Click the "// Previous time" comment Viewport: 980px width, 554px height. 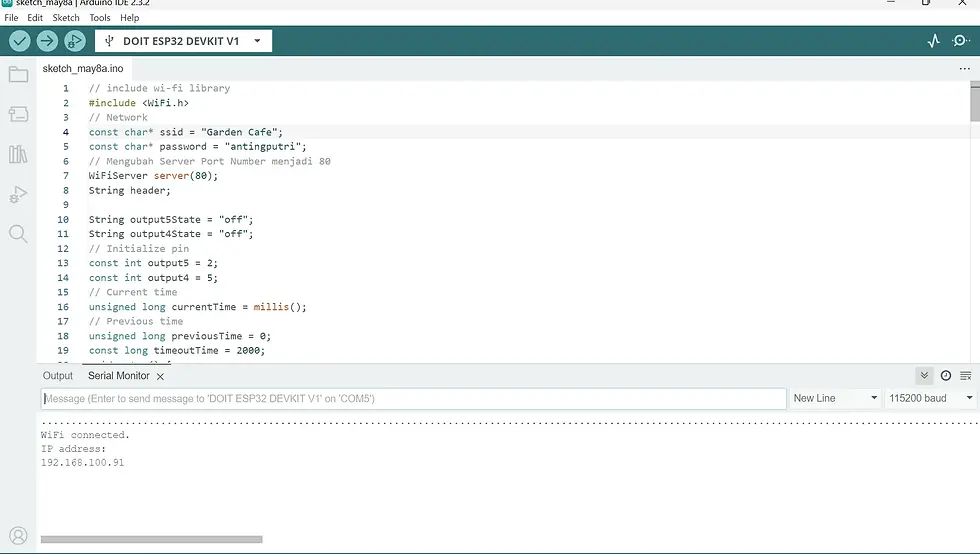[x=136, y=321]
